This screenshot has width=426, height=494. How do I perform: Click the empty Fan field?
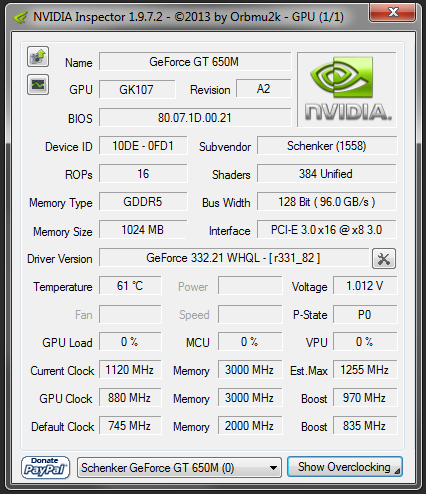tap(130, 314)
